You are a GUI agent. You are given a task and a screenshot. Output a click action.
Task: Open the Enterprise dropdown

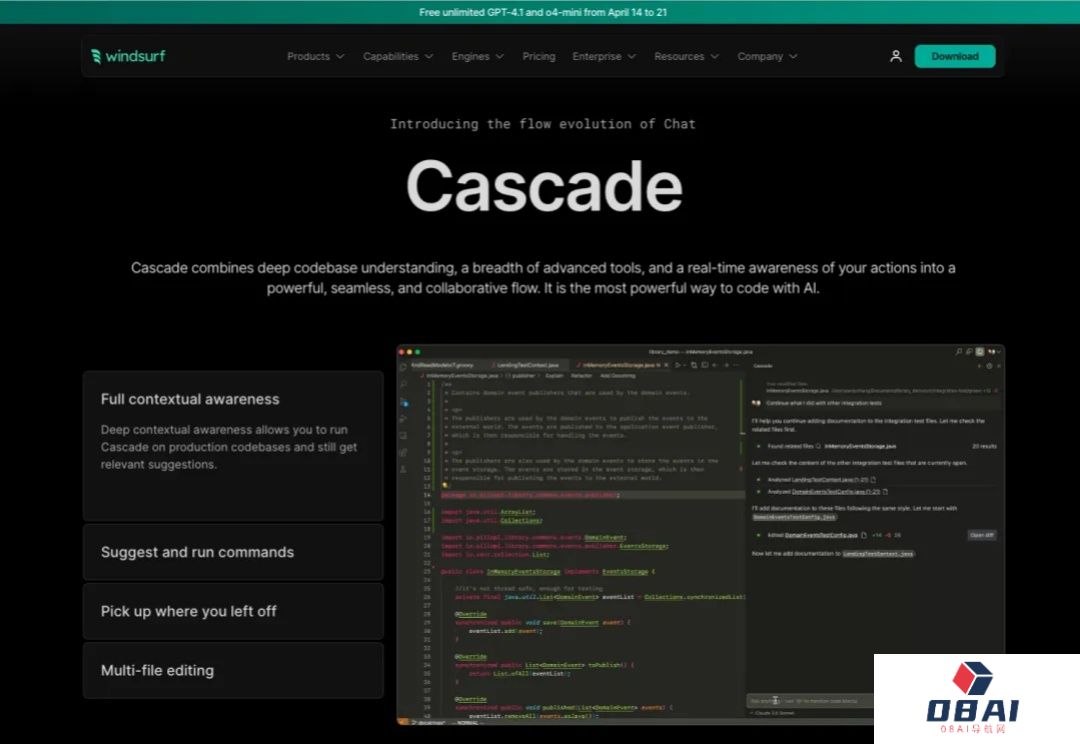[x=604, y=56]
